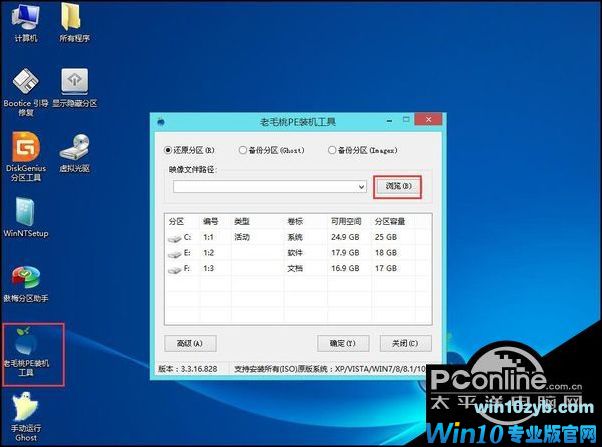This screenshot has height=447, width=602.
Task: Close the 老毛桃PE装机工具 window
Action: (x=428, y=119)
